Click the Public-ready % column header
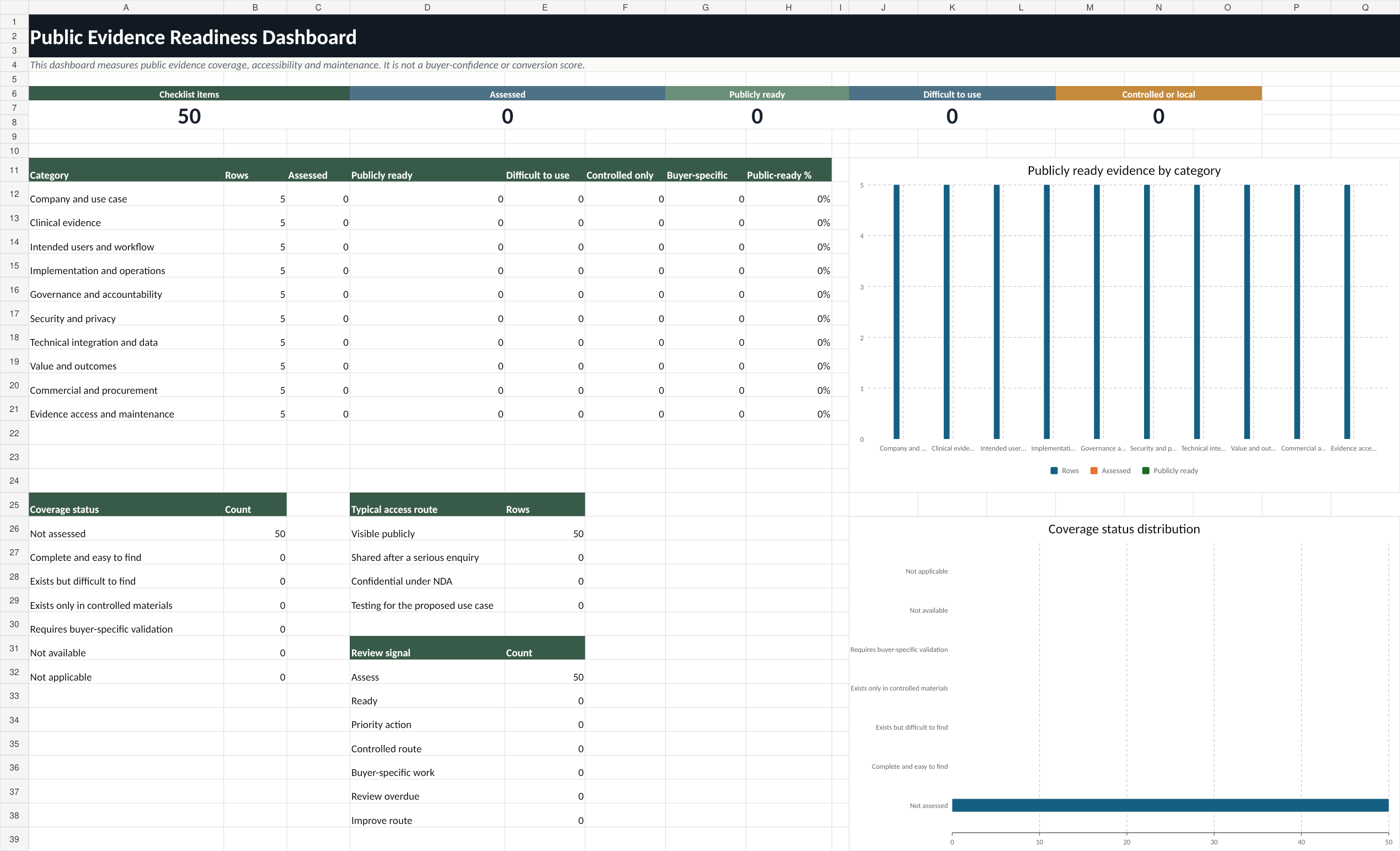This screenshot has height=851, width=1400. pos(789,170)
